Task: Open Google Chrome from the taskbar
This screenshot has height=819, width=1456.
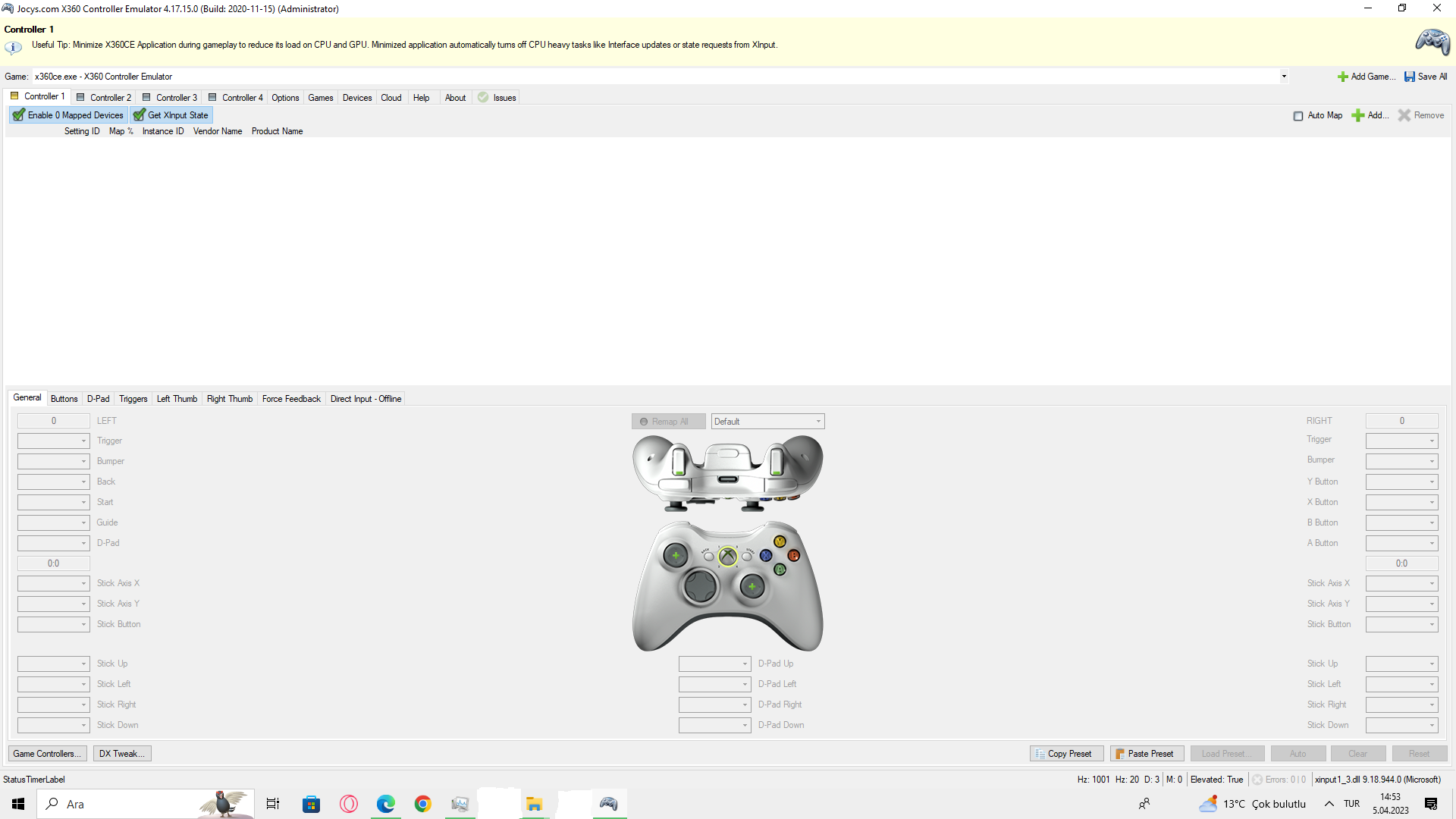Action: pyautogui.click(x=422, y=804)
